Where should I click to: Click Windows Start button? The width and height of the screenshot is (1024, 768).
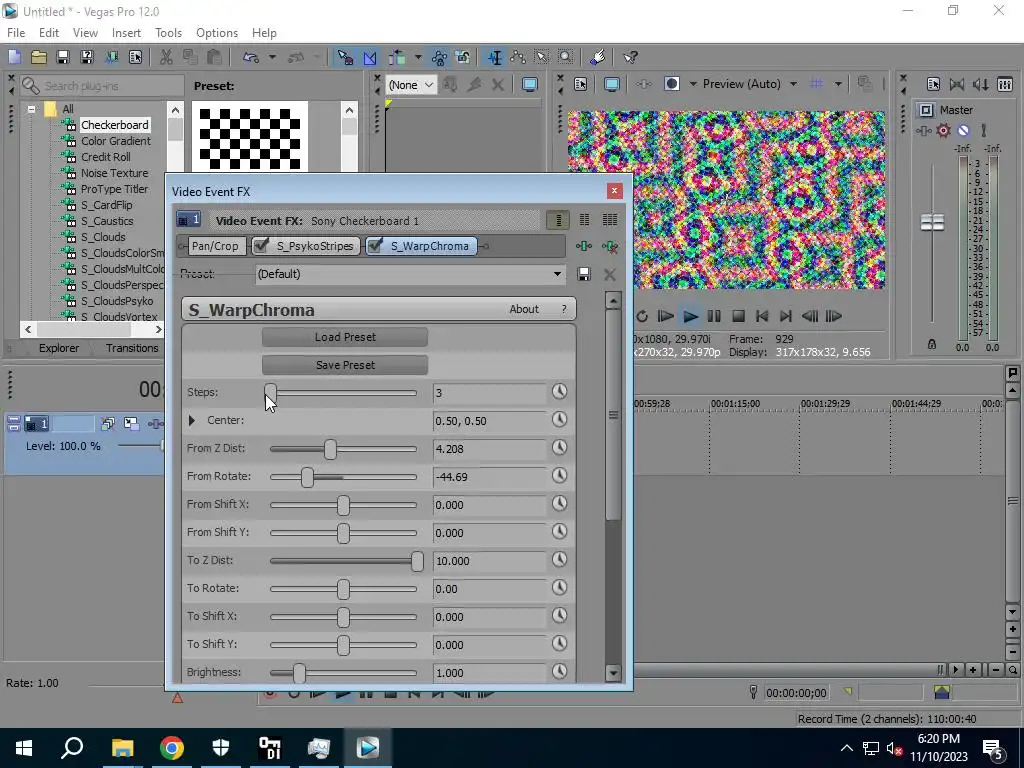[x=24, y=748]
